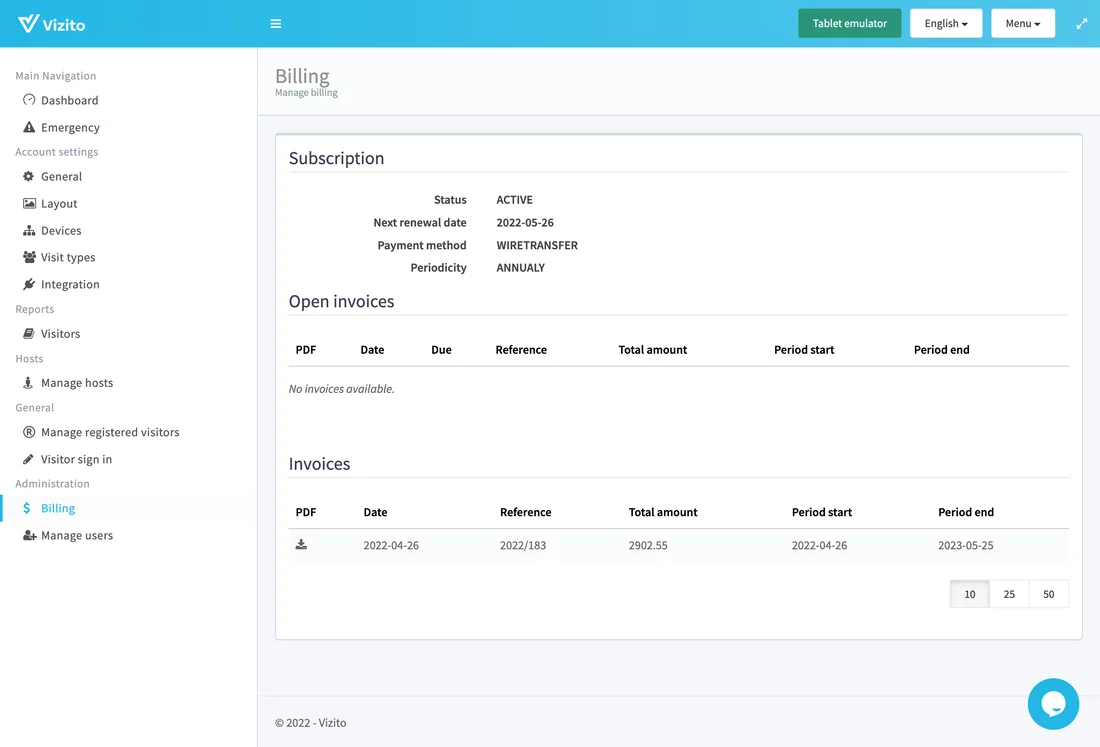1100x747 pixels.
Task: Expand the hamburger navigation menu
Action: 275,23
